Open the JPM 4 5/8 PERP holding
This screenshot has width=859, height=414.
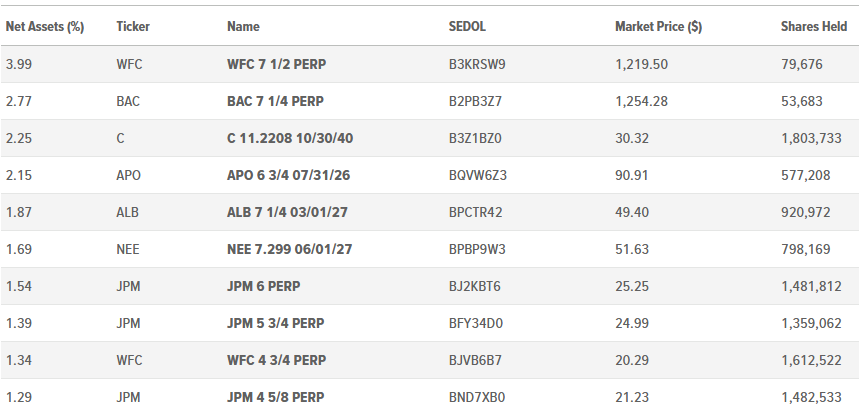pos(276,398)
